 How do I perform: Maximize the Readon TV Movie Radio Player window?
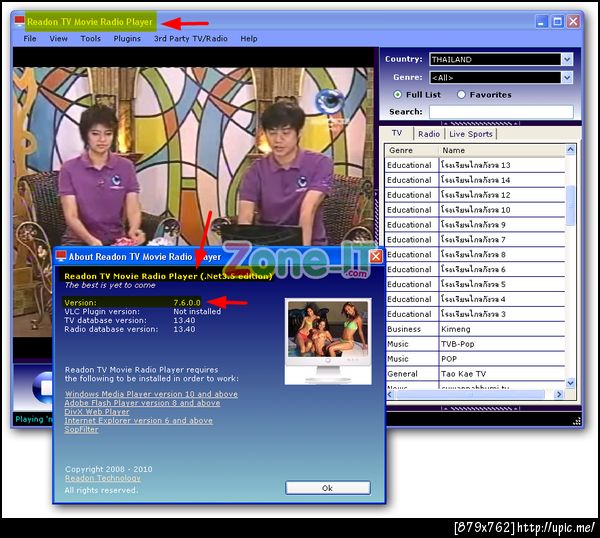558,21
